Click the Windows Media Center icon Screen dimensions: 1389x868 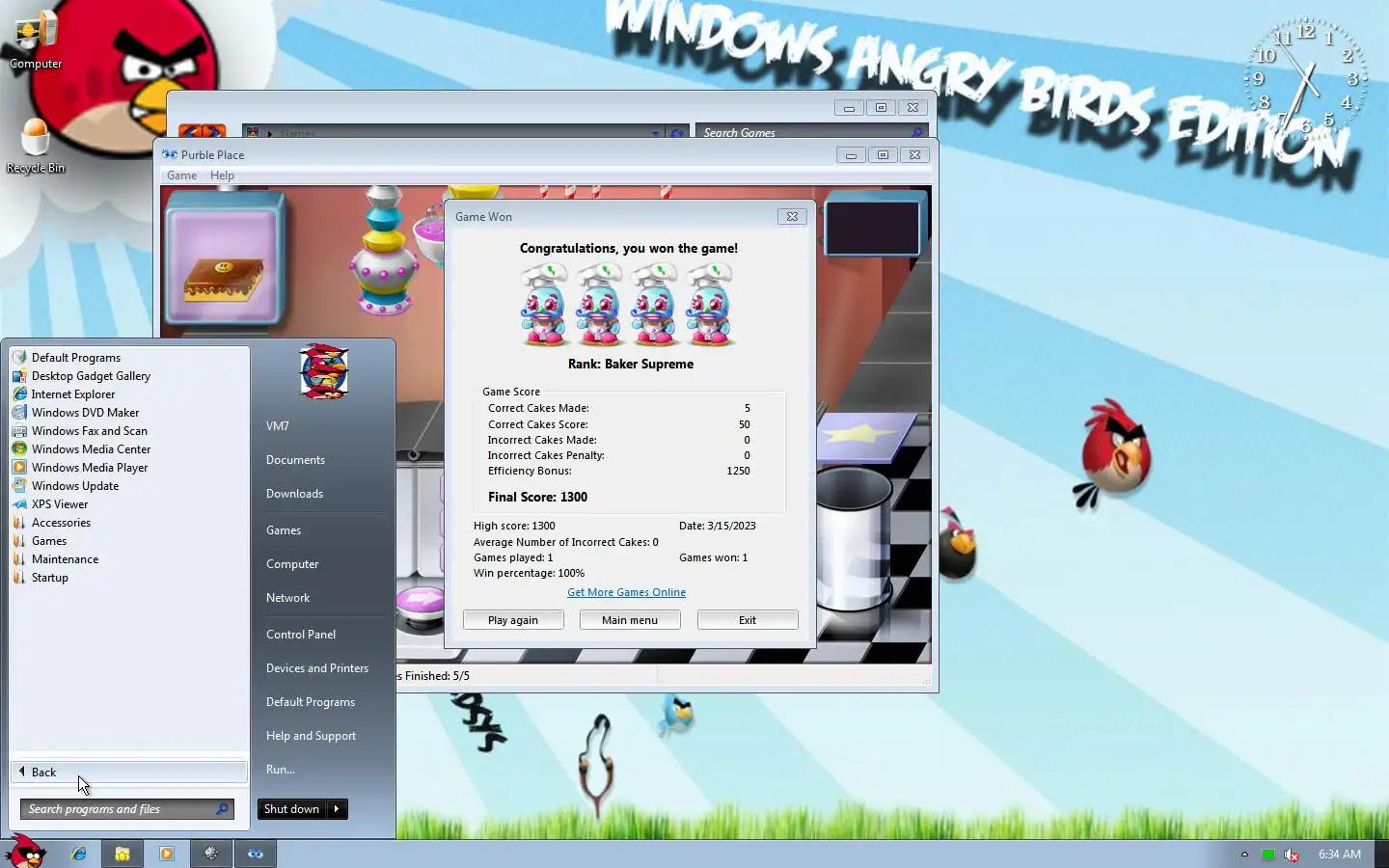tap(19, 448)
